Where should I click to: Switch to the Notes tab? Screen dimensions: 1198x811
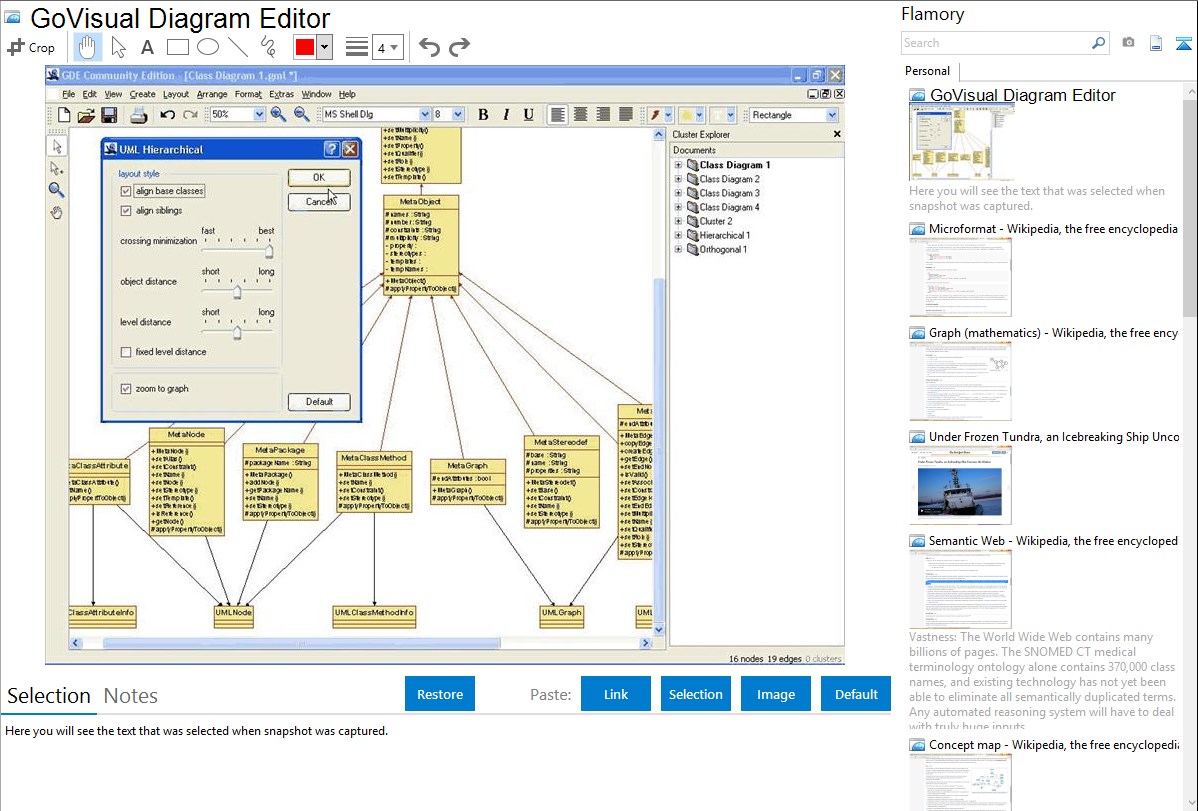pyautogui.click(x=131, y=696)
